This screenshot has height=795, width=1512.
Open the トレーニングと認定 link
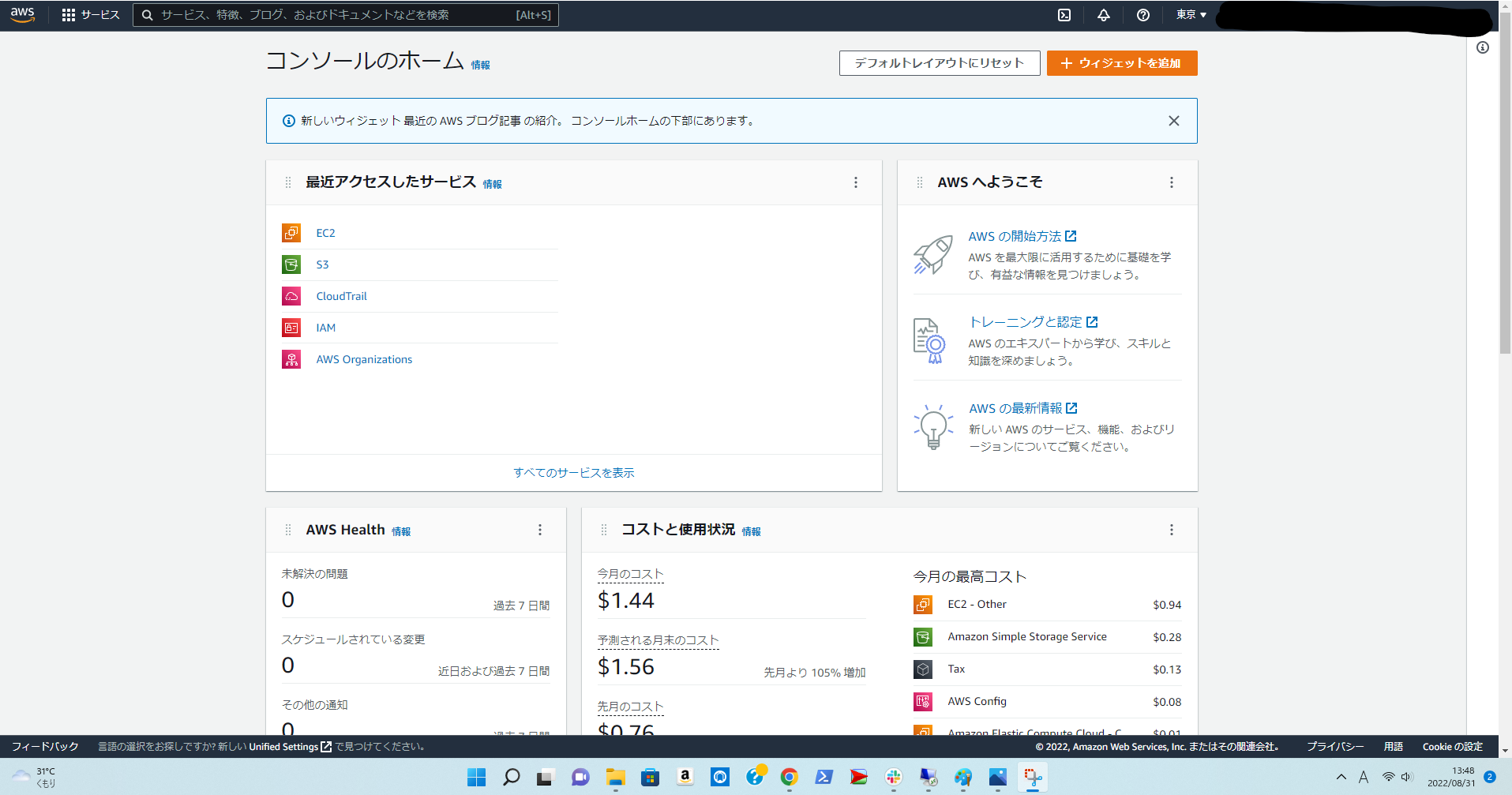[x=1034, y=322]
